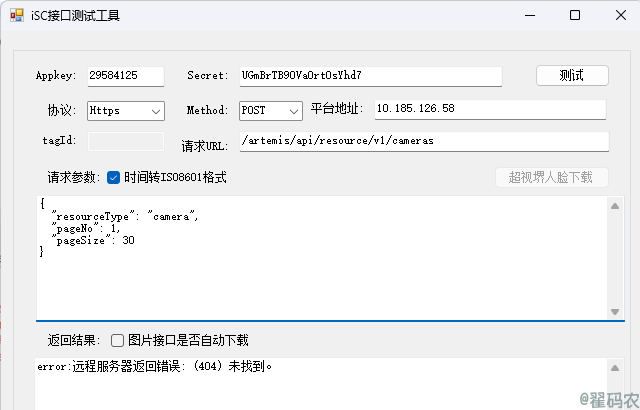640x410 pixels.
Task: Click the iSC app icon in title bar
Action: click(x=17, y=16)
